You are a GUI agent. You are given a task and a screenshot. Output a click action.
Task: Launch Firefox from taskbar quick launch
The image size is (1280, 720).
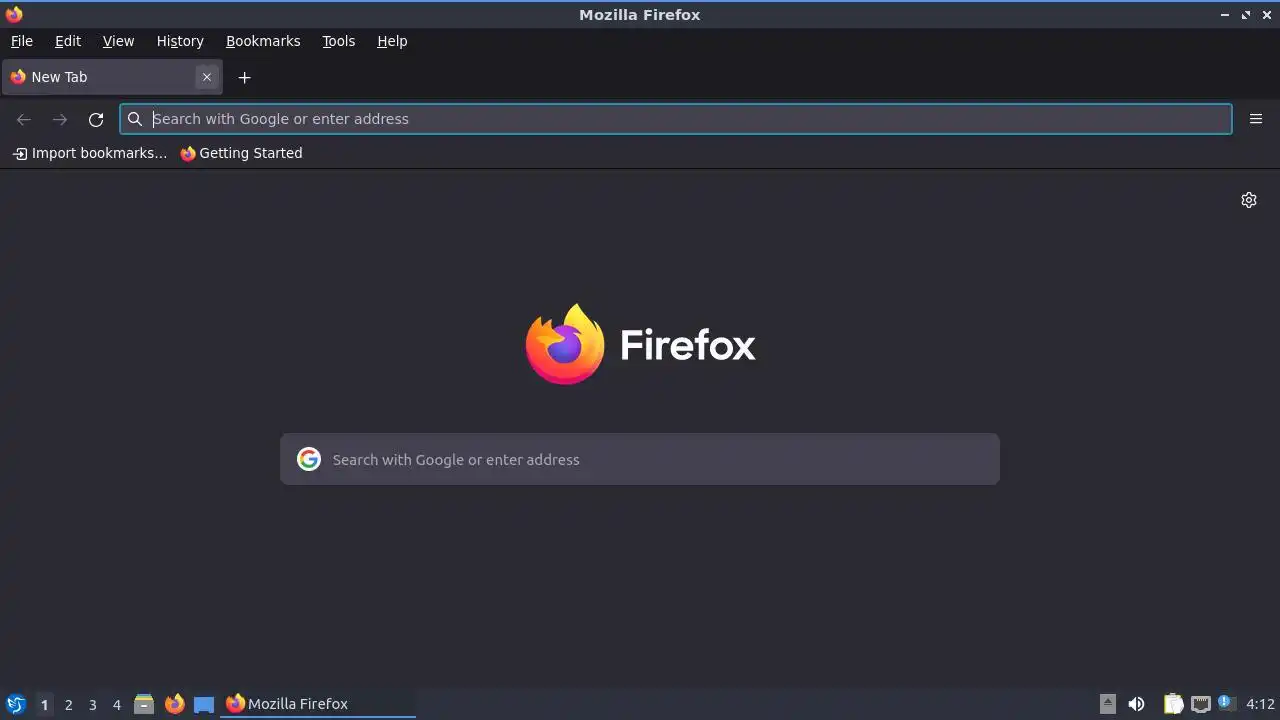coord(174,704)
